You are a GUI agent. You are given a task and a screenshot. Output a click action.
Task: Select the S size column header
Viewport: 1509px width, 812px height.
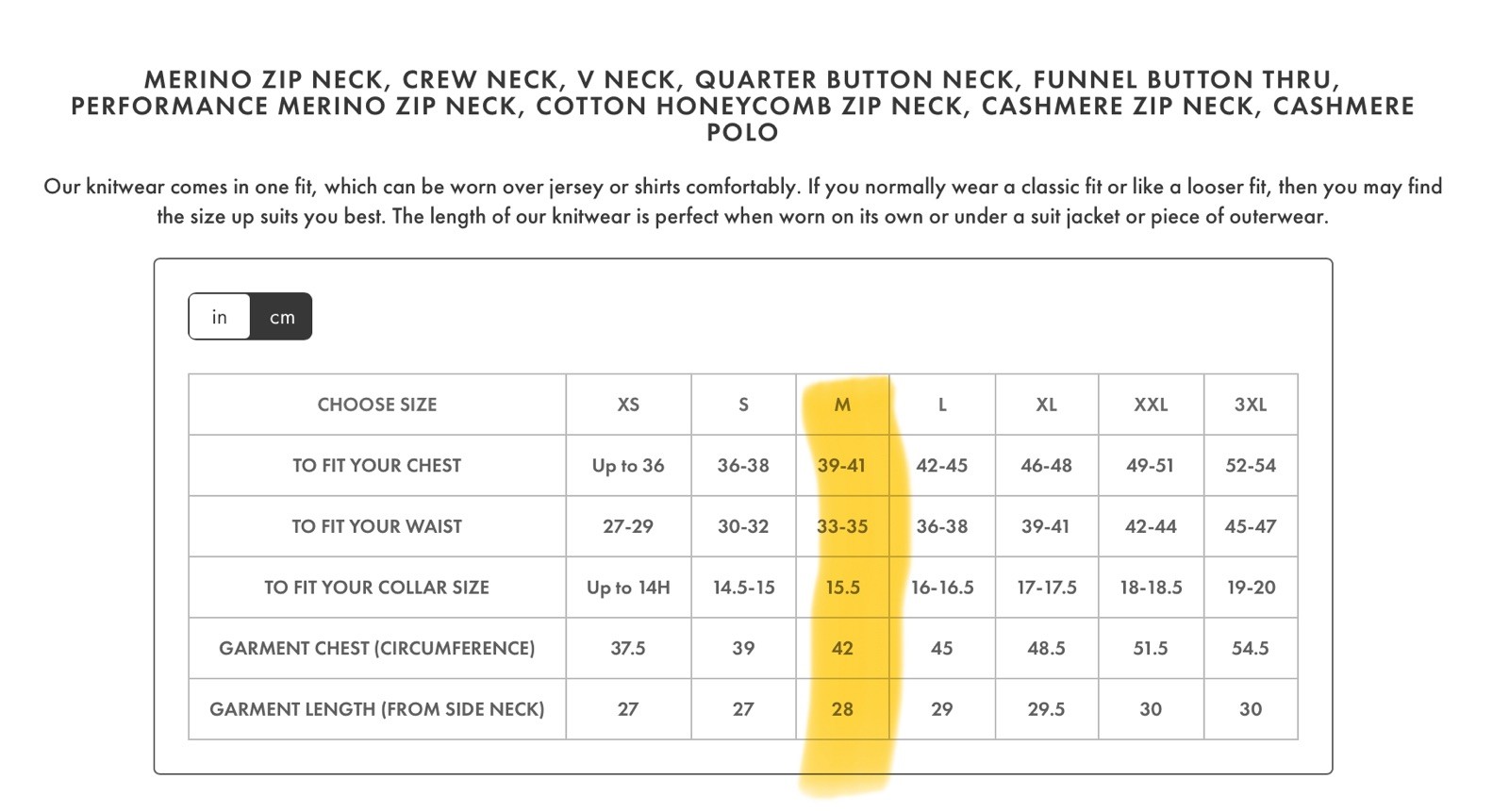coord(743,405)
